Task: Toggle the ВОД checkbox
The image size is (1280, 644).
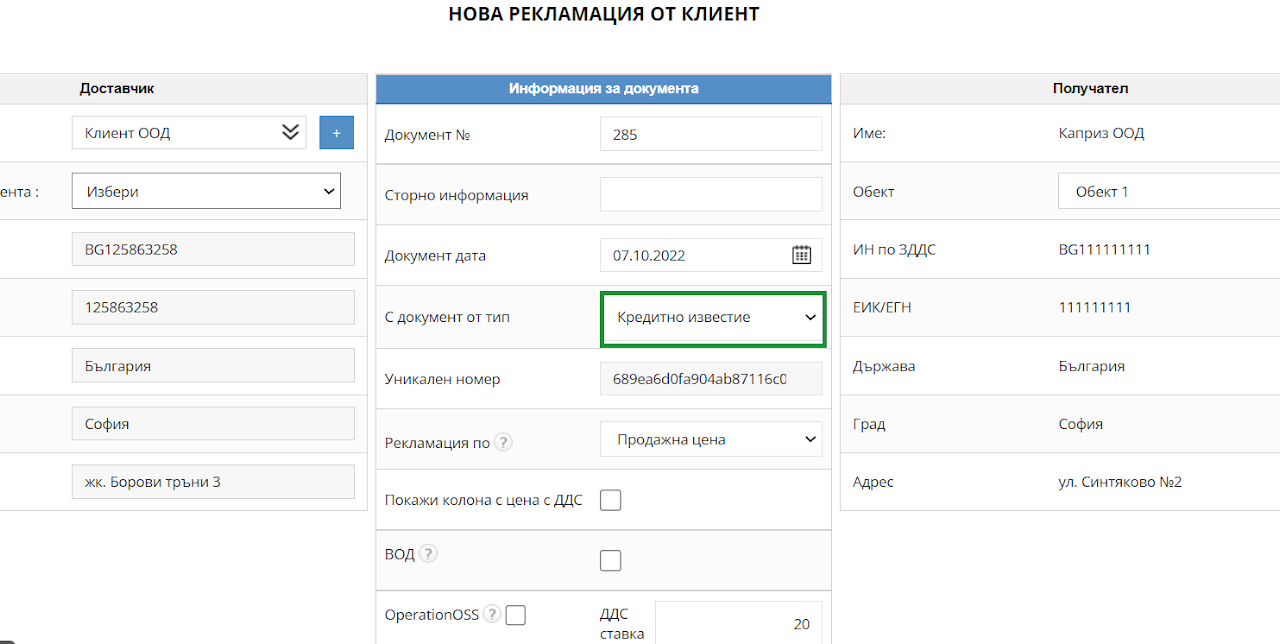Action: pyautogui.click(x=610, y=561)
